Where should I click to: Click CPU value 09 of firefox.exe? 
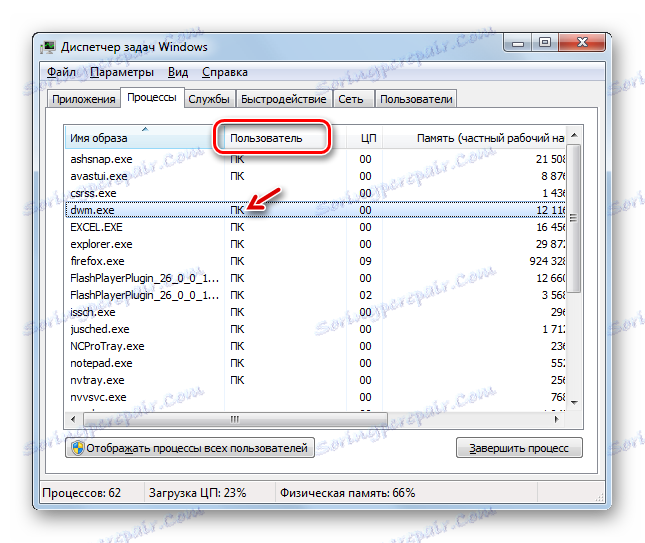[x=365, y=261]
